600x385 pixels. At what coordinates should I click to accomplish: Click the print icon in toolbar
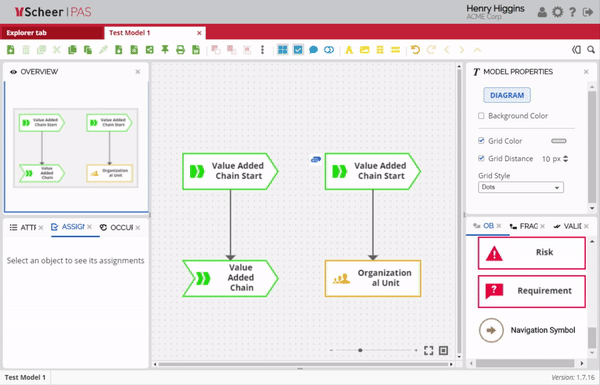[x=180, y=50]
